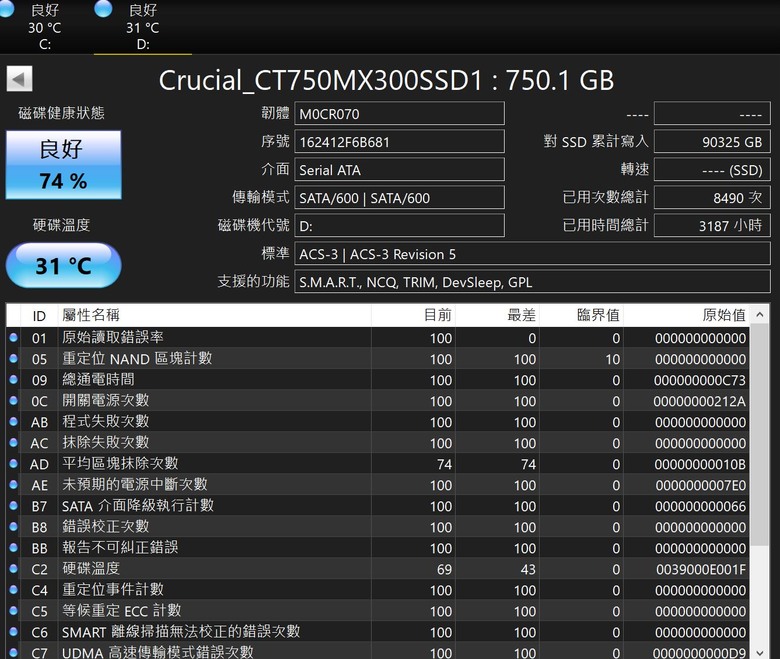Select the UDMA 高速傳輸模式錯誤次數 row
Screen dimensions: 780x659
coord(378,651)
